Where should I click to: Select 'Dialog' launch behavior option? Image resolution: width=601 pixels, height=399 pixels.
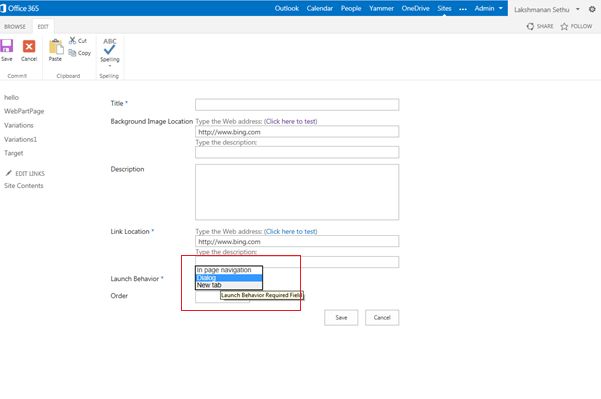pyautogui.click(x=229, y=277)
